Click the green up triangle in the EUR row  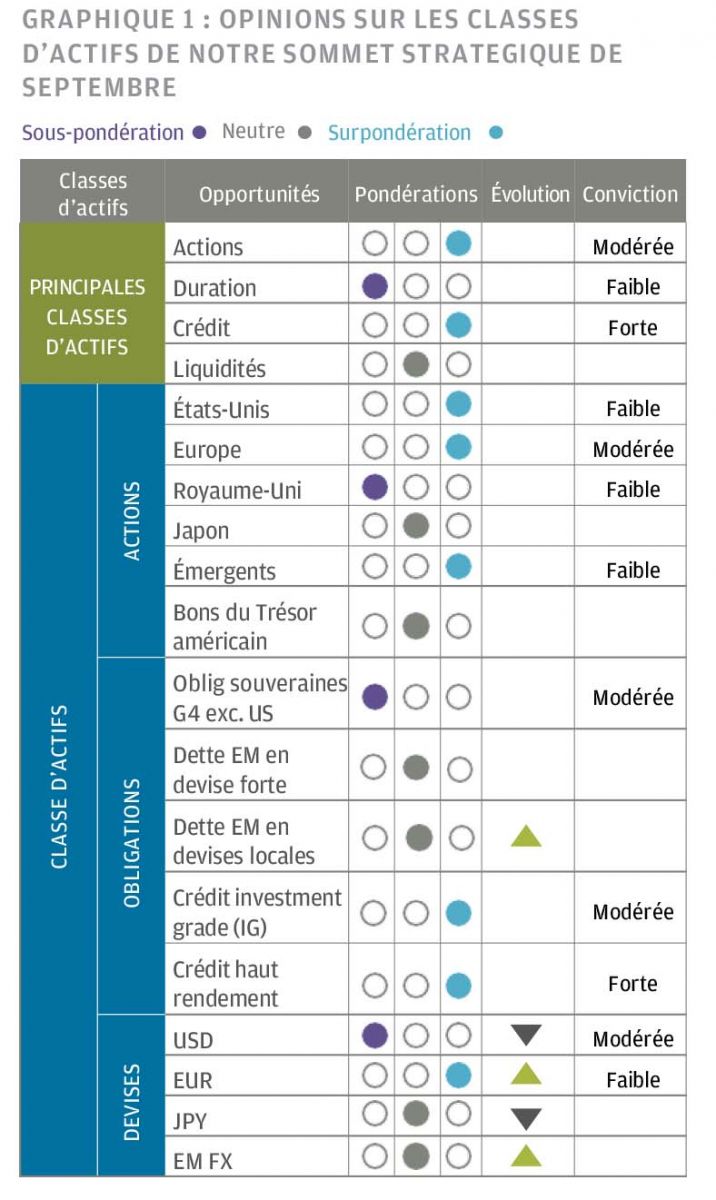(526, 1076)
